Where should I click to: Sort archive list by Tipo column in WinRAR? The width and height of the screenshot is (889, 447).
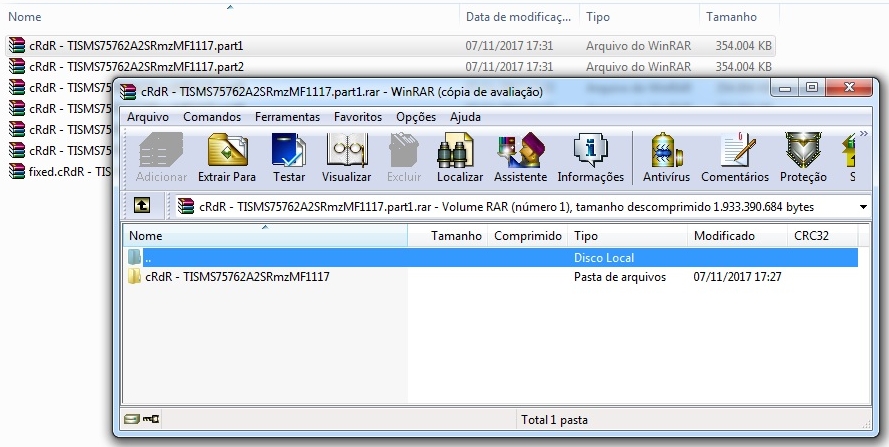[x=628, y=235]
